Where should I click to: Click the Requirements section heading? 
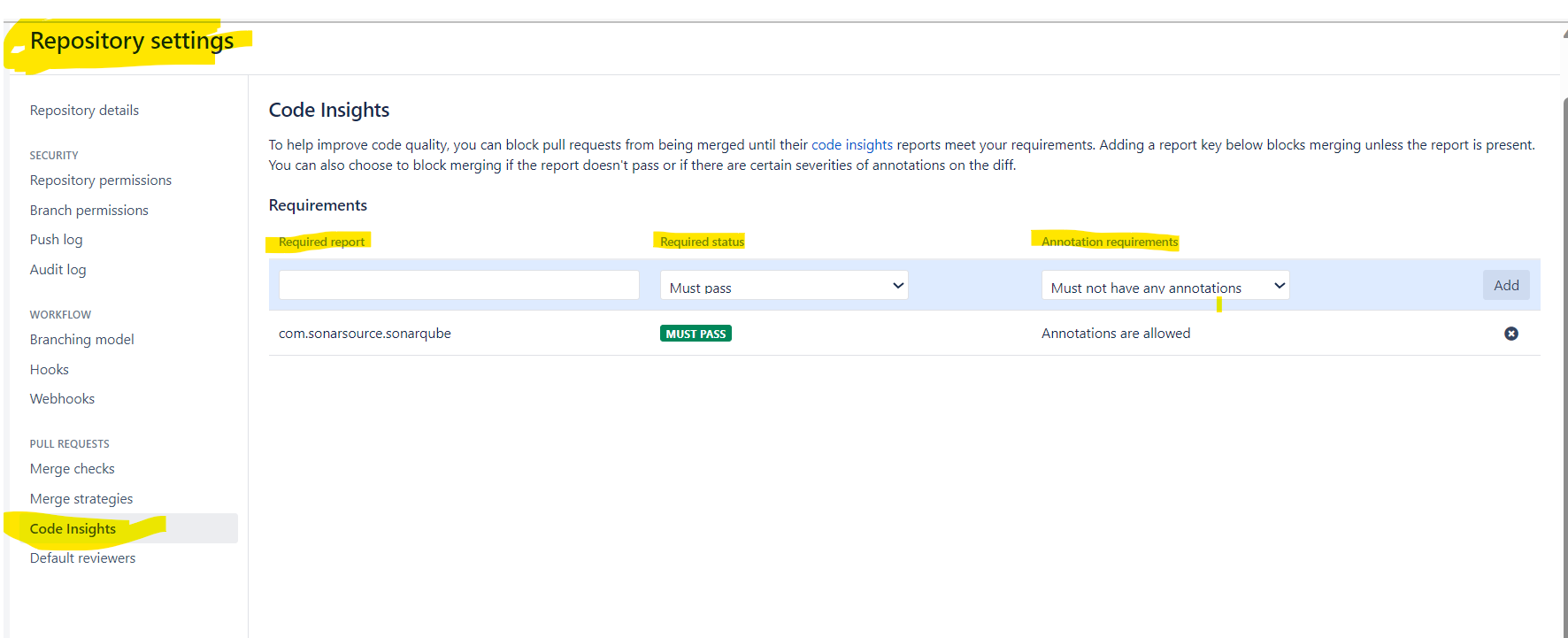coord(318,205)
